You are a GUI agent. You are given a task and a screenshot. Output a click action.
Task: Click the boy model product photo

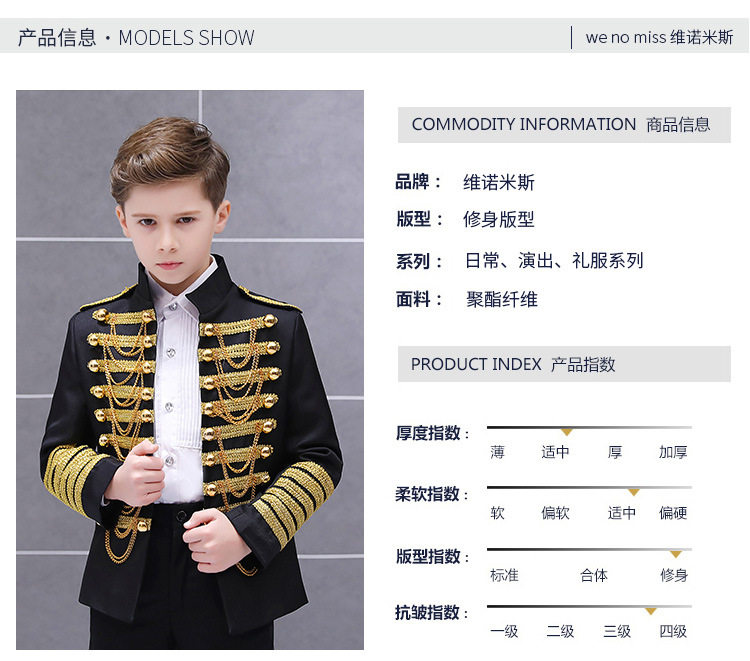point(190,370)
